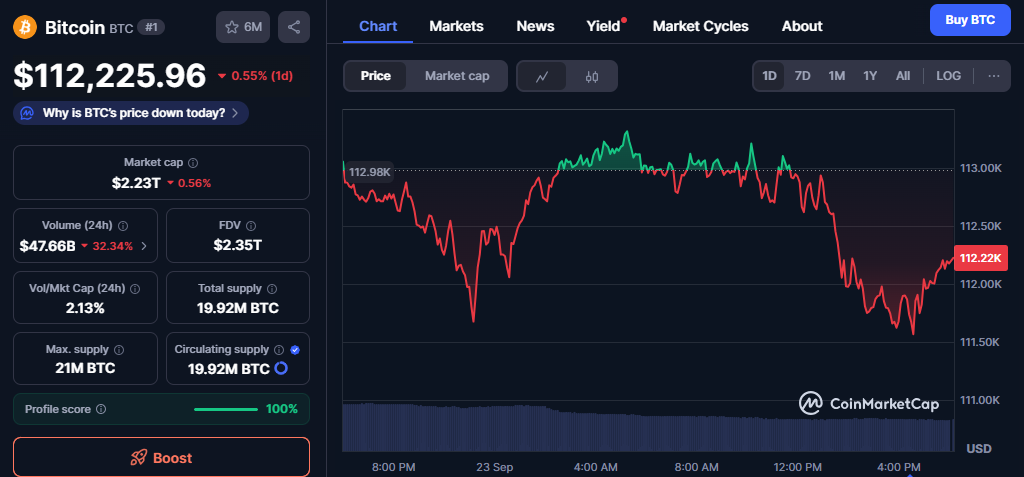This screenshot has width=1024, height=477.
Task: Click circulating supply verified badge
Action: 295,350
